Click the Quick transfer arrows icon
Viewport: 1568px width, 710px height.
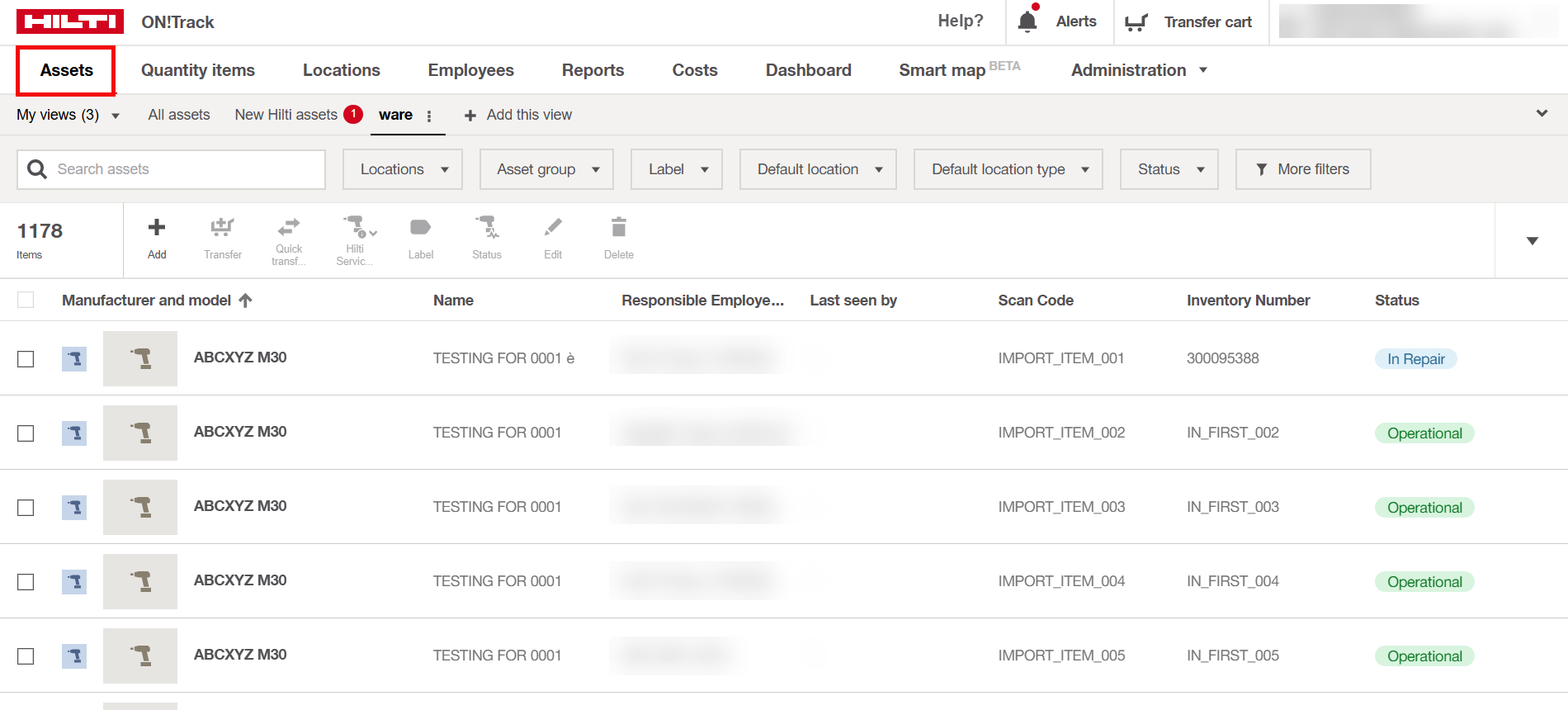pos(289,227)
